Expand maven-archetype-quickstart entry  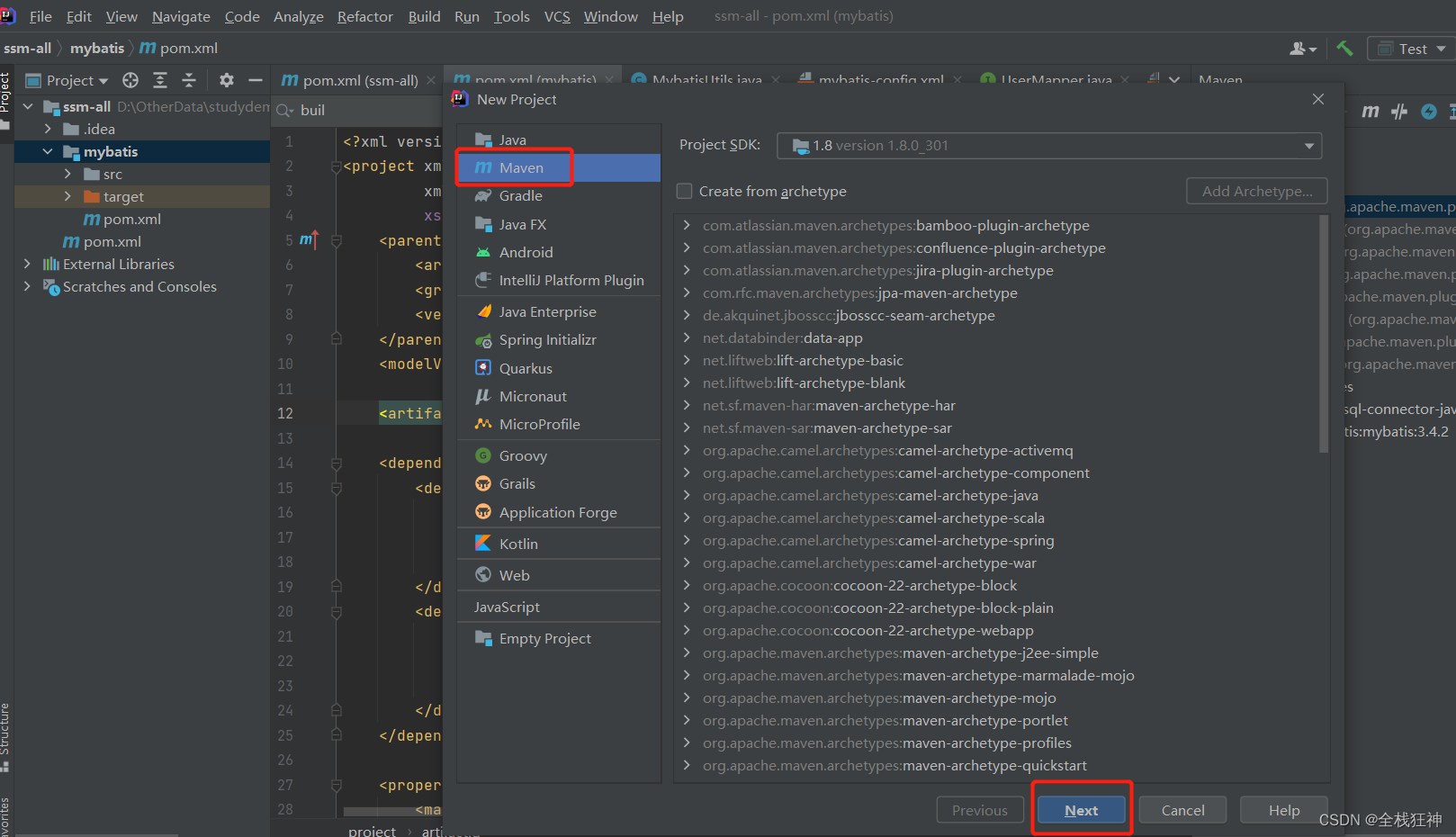click(687, 765)
